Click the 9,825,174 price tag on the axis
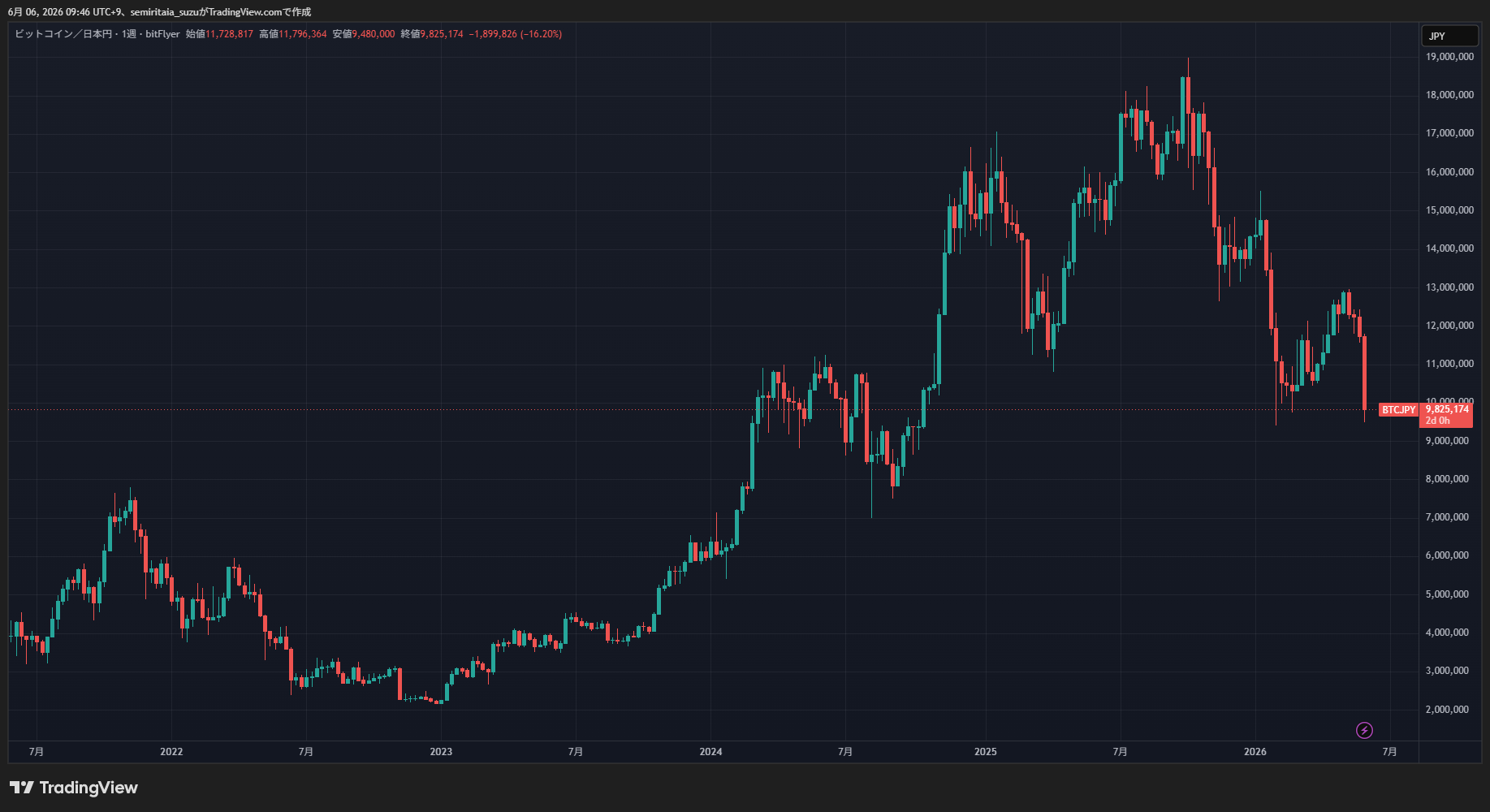Screen dimensions: 1490x812 coord(1447,409)
